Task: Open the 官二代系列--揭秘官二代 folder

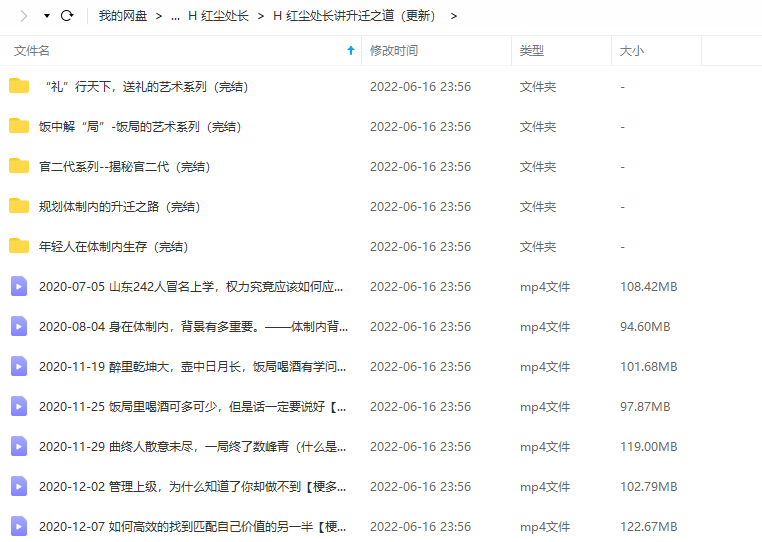Action: [x=124, y=167]
